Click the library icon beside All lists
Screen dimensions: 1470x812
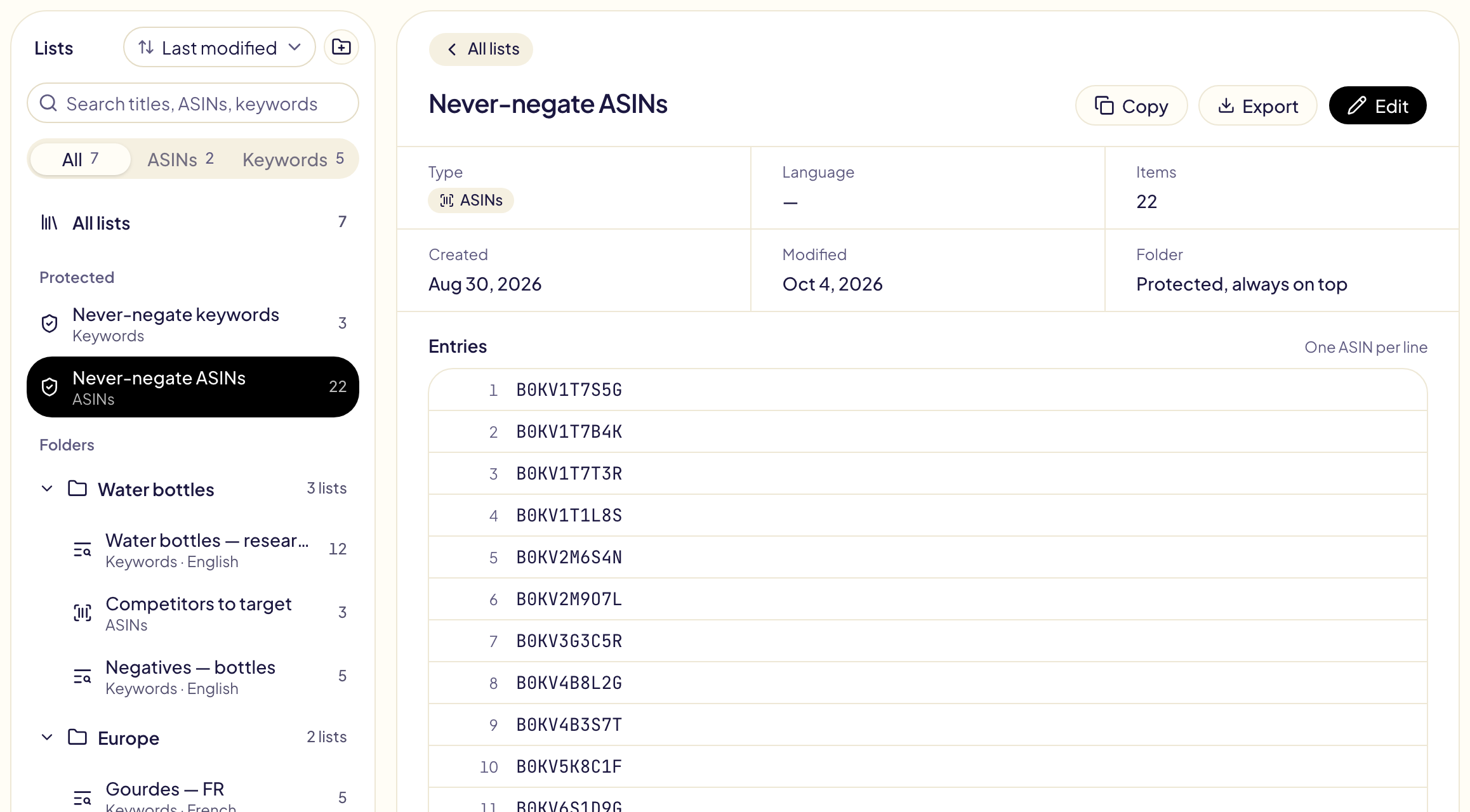(x=50, y=223)
